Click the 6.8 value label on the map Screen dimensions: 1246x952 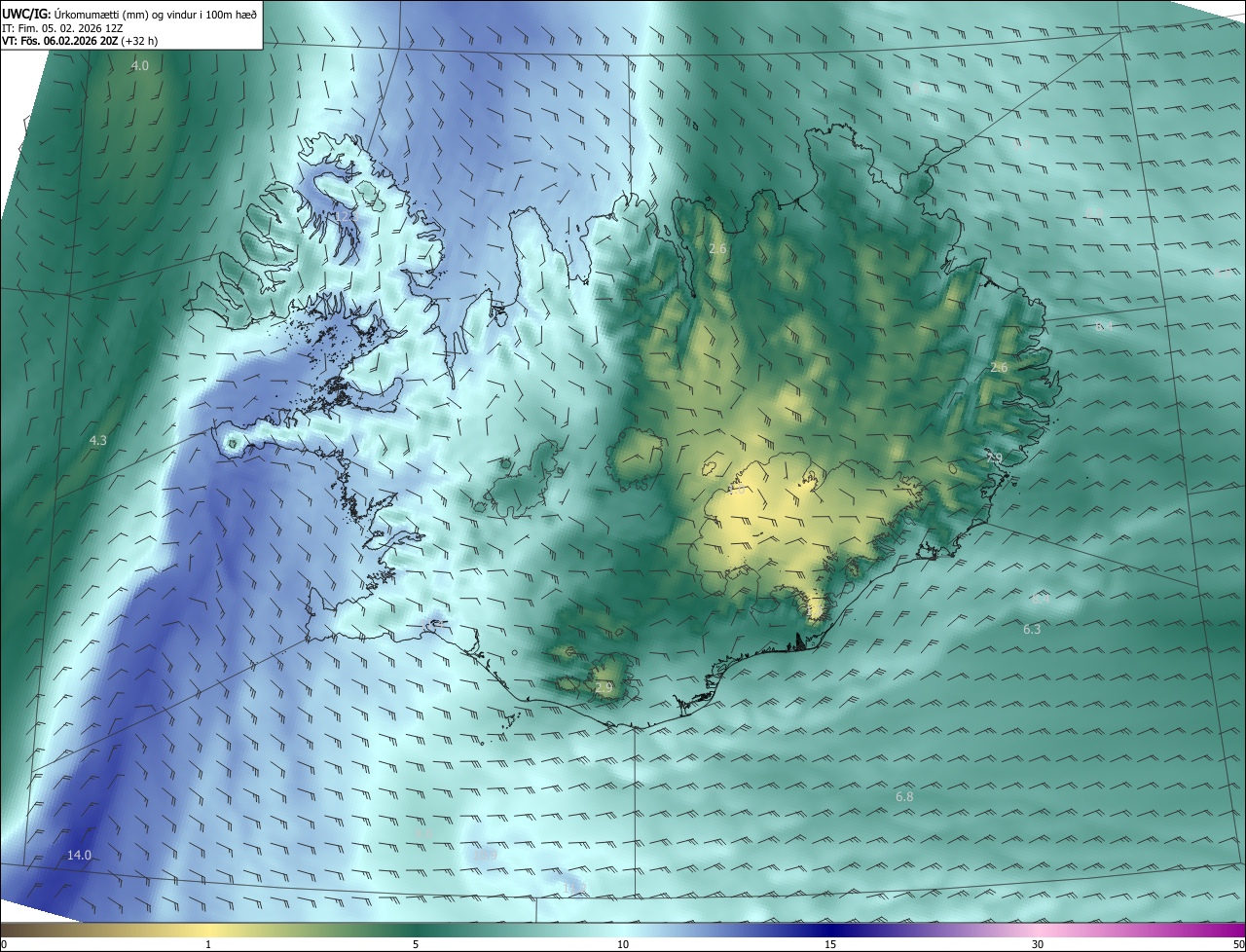(904, 797)
